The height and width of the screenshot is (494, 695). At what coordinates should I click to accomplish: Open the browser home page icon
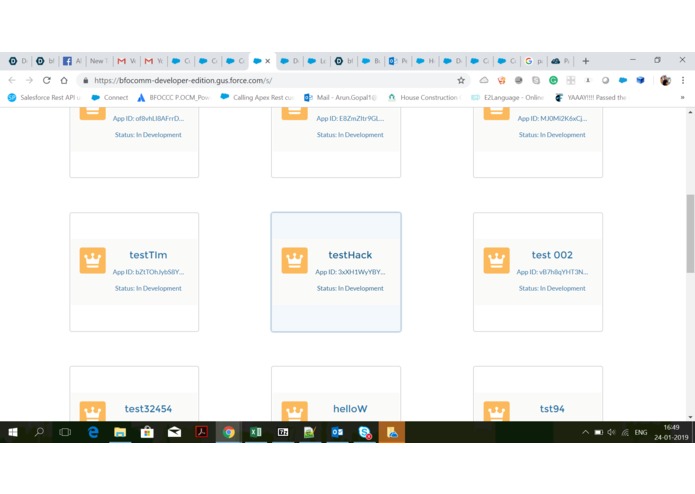click(64, 80)
